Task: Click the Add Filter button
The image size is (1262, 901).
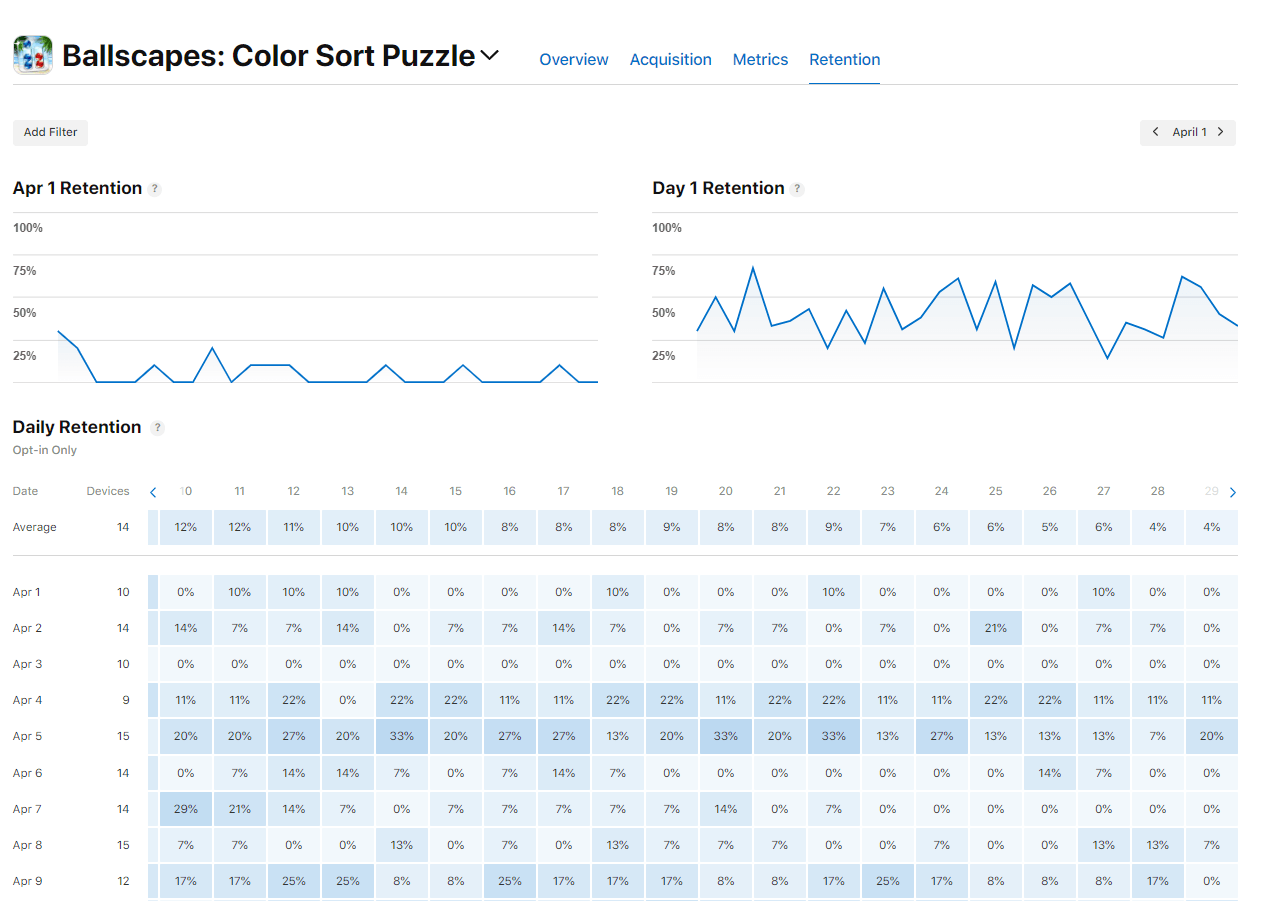Action: [50, 132]
